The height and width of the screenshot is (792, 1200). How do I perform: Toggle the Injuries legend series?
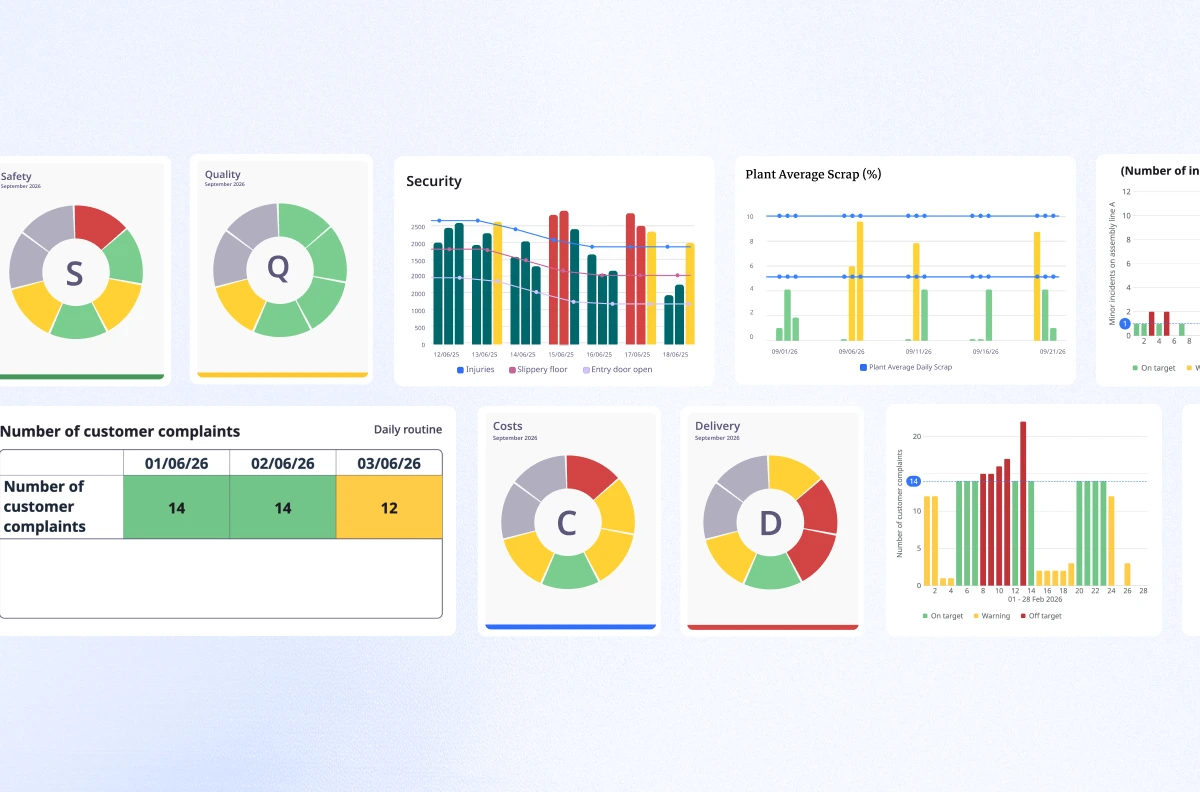tap(476, 370)
